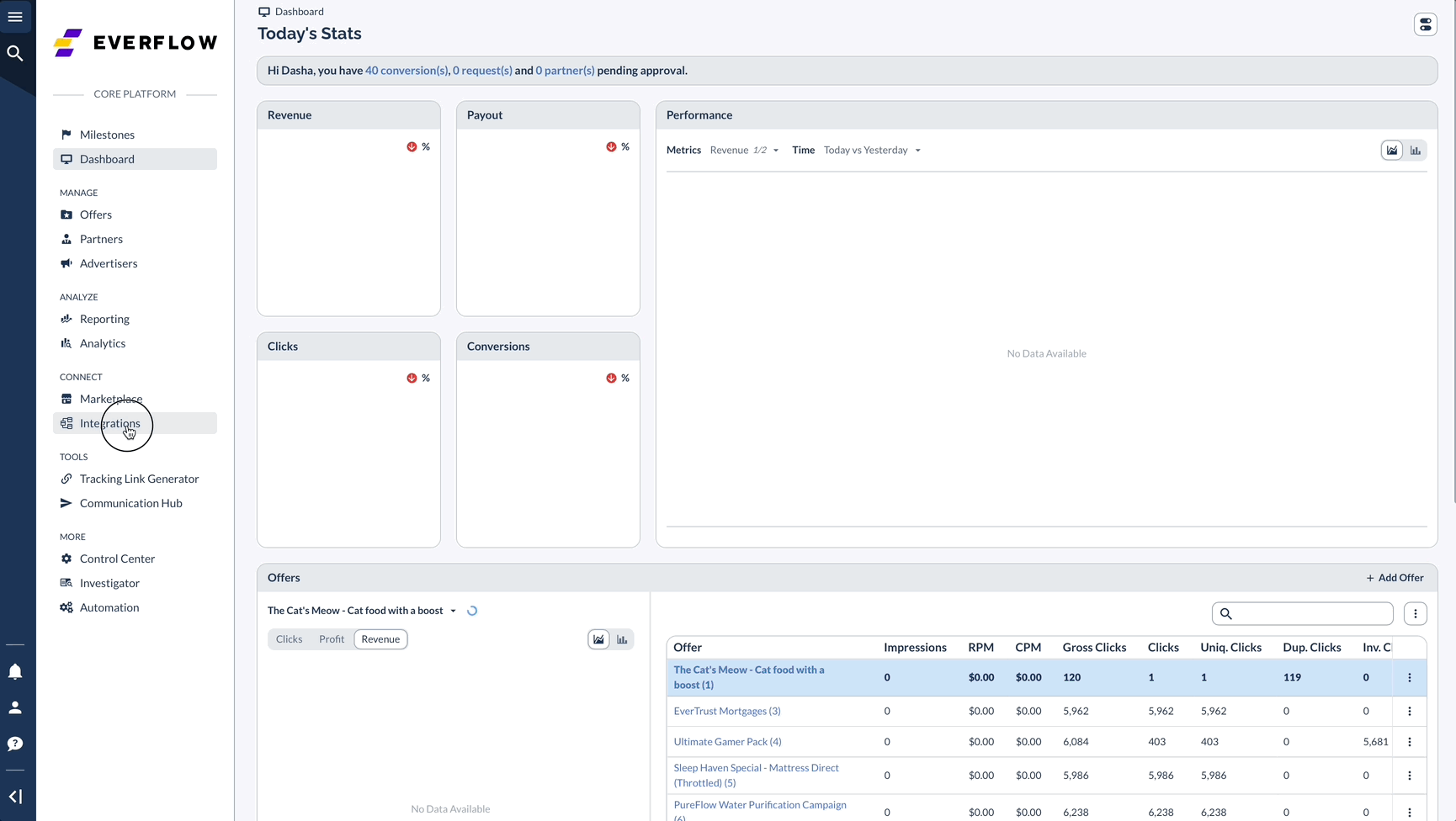
Task: Open Dashboard in the sidebar
Action: 135,159
